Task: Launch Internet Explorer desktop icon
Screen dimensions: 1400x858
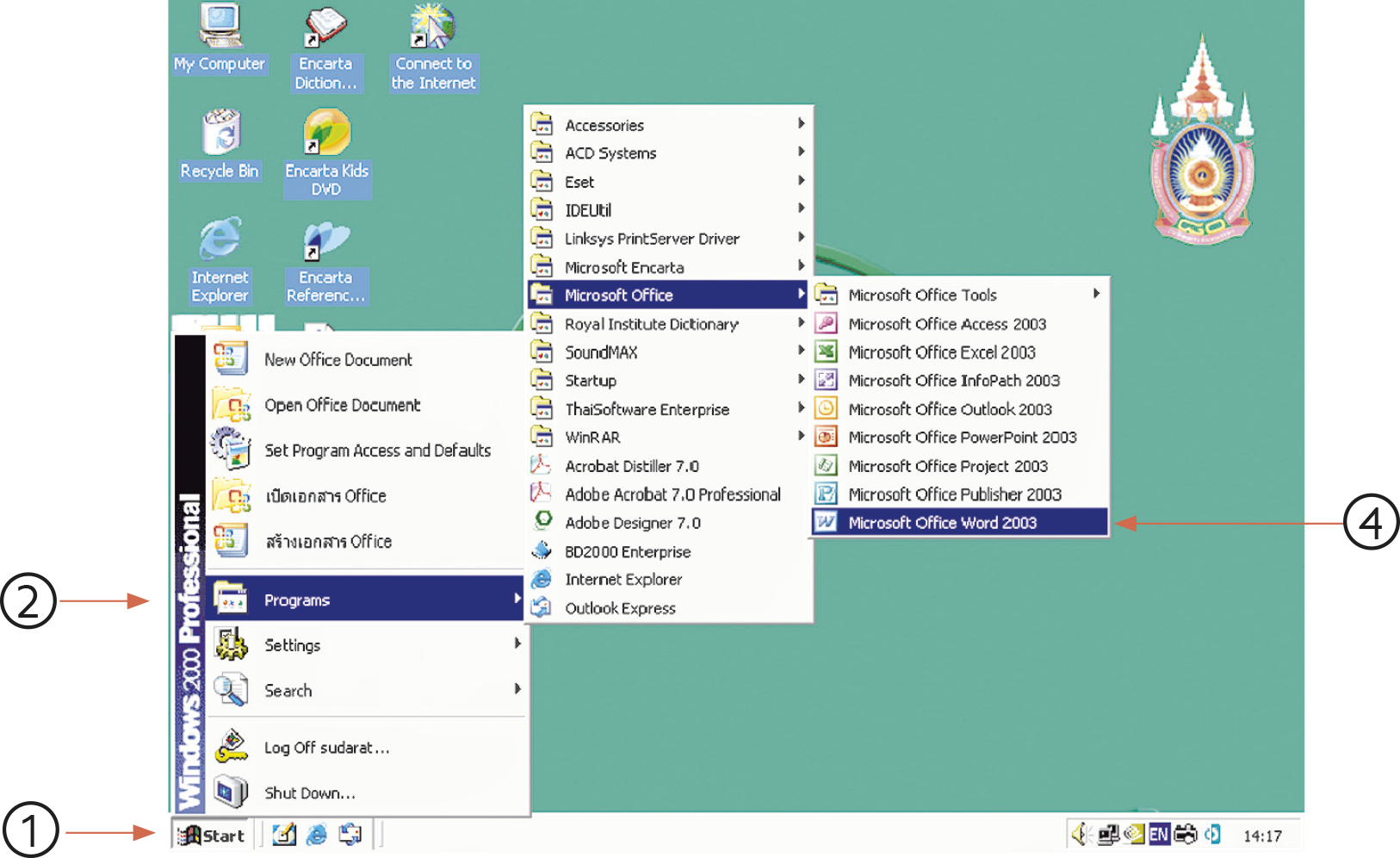Action: click(220, 260)
